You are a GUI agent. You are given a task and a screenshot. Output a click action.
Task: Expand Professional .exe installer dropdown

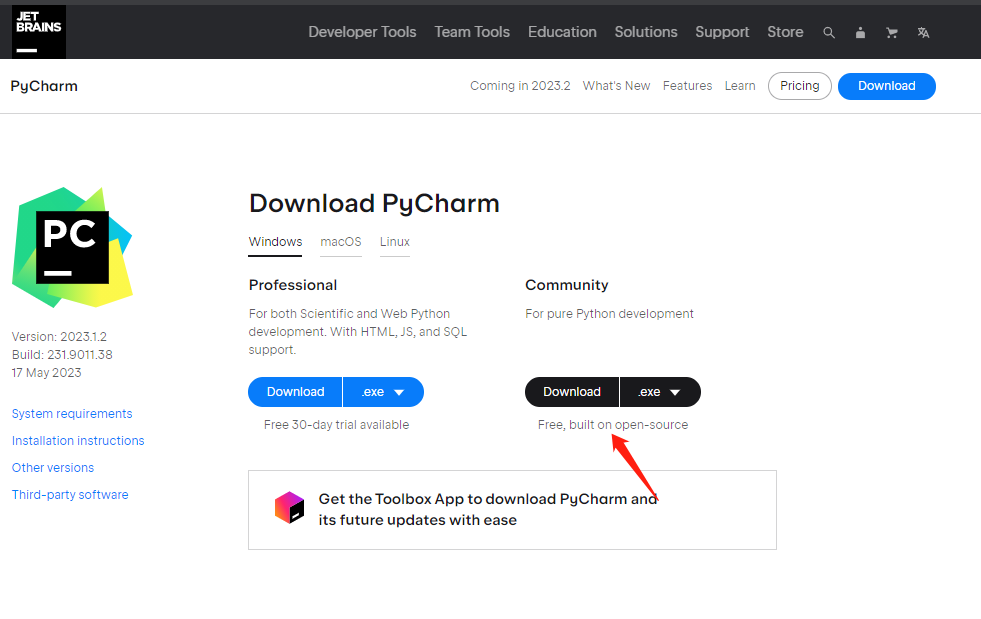tap(384, 392)
